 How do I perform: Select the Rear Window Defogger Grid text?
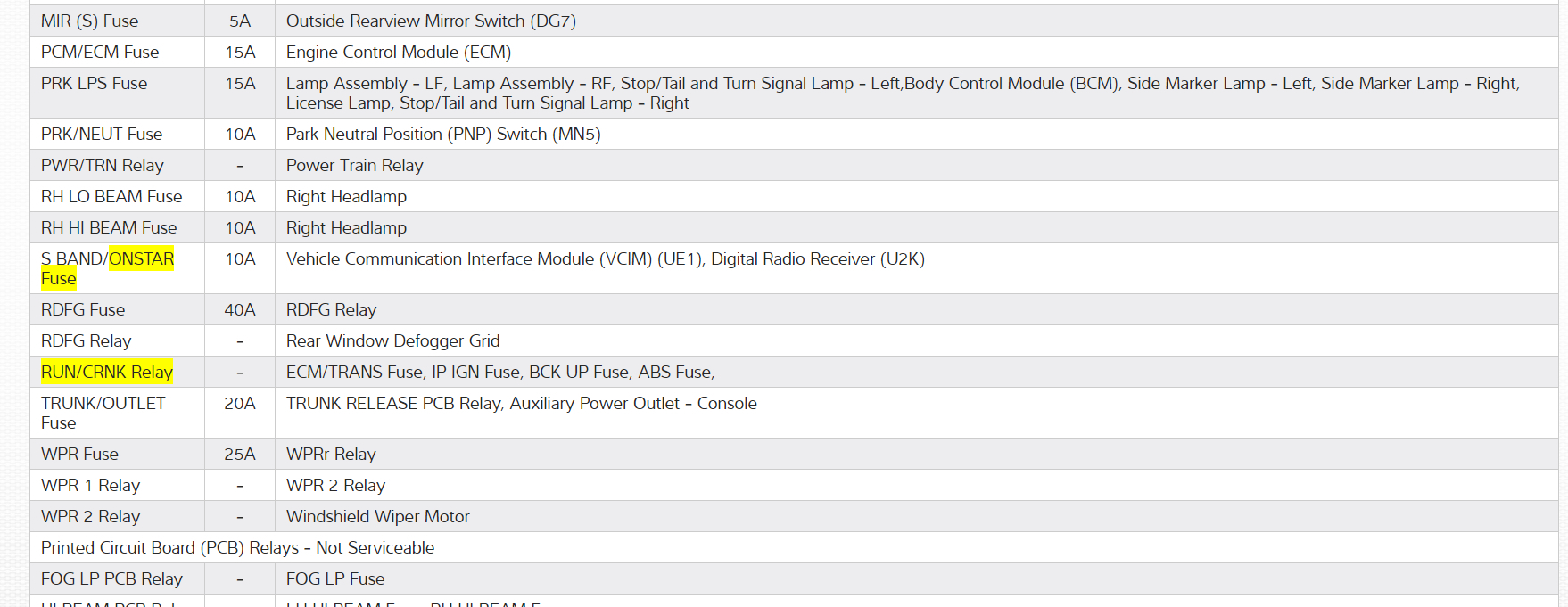[392, 341]
